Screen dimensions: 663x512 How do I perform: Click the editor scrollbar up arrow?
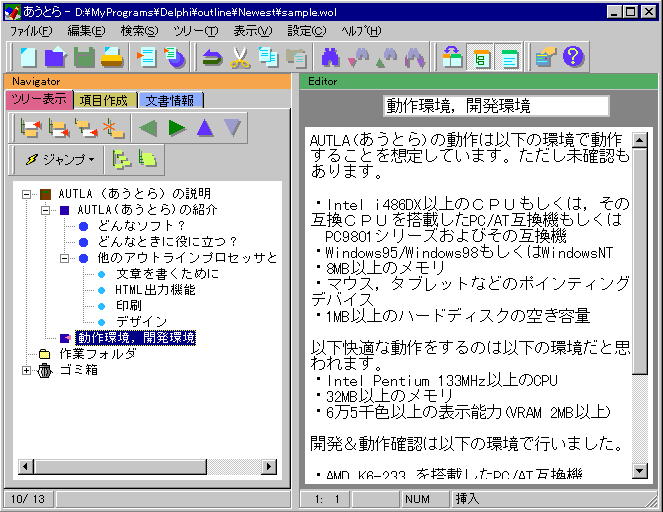(x=640, y=140)
